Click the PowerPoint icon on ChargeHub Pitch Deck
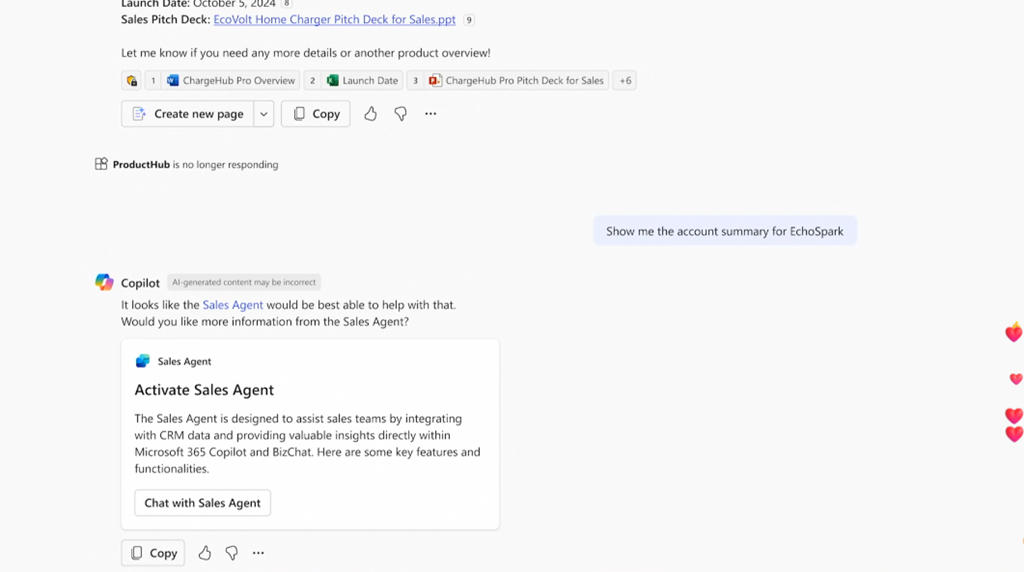This screenshot has width=1024, height=572. 435,80
